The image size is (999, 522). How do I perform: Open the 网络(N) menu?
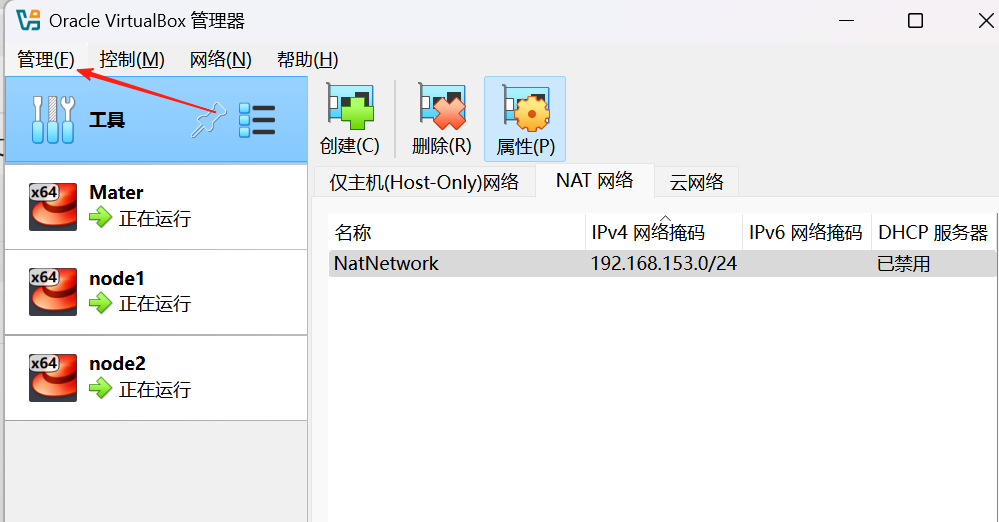pos(220,60)
